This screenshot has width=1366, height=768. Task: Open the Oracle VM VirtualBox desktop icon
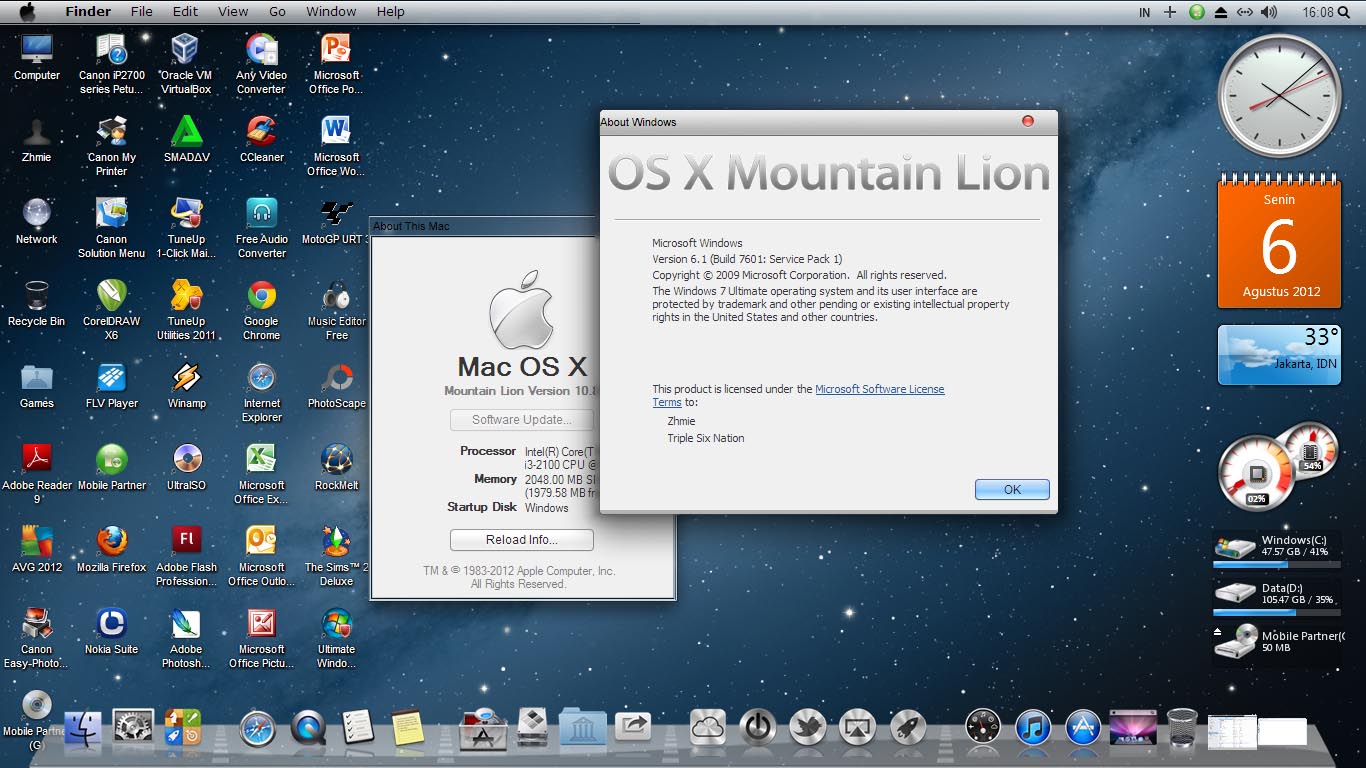[186, 63]
